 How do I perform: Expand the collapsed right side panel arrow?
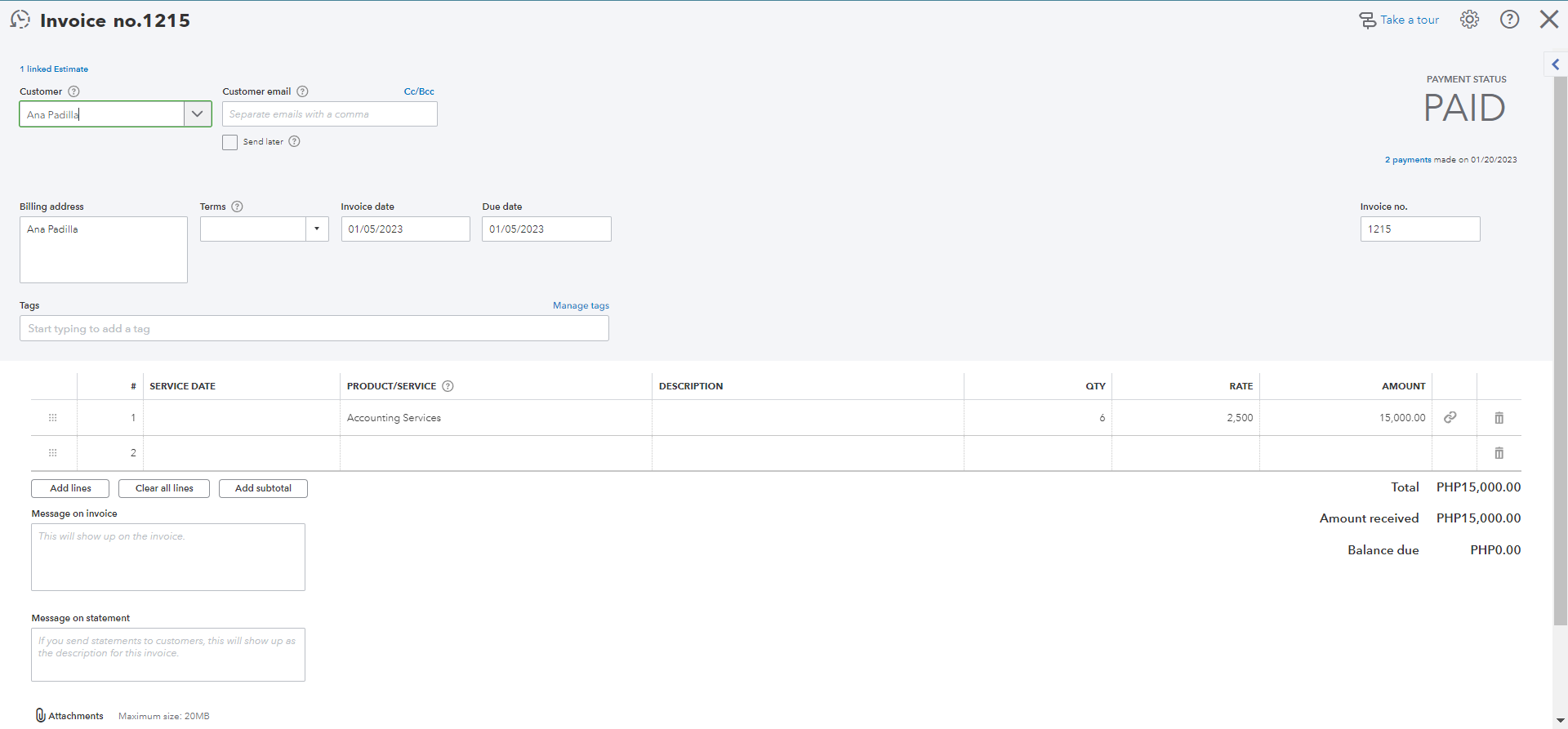point(1555,64)
